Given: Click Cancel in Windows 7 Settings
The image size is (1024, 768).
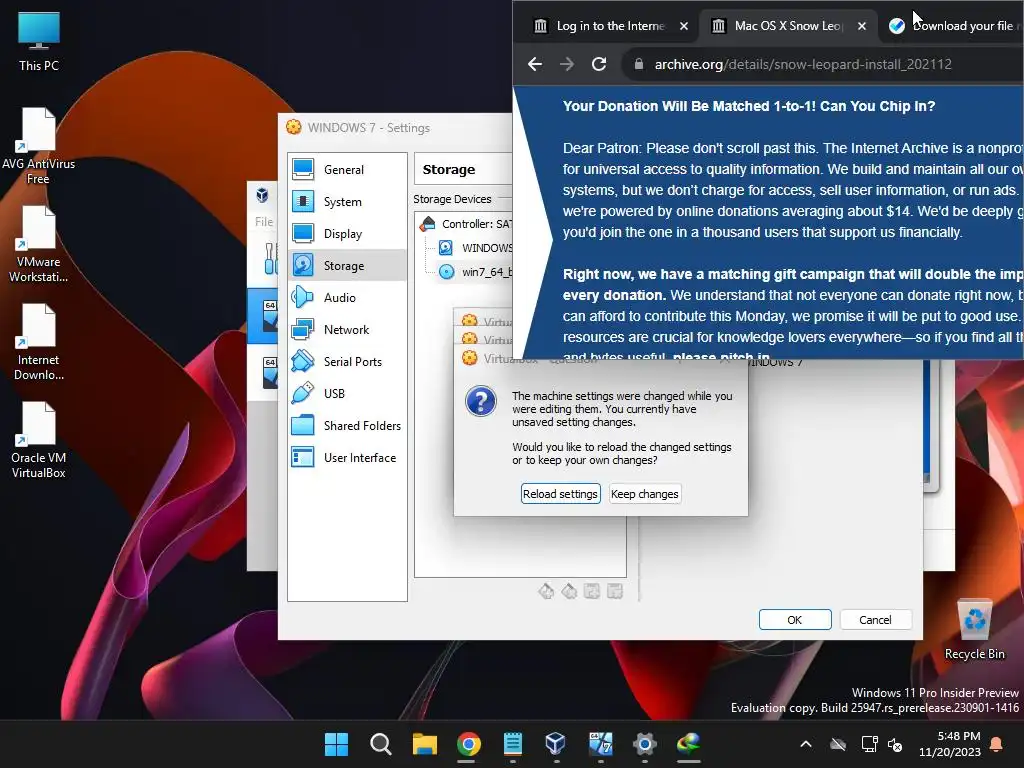Looking at the screenshot, I should coord(875,620).
